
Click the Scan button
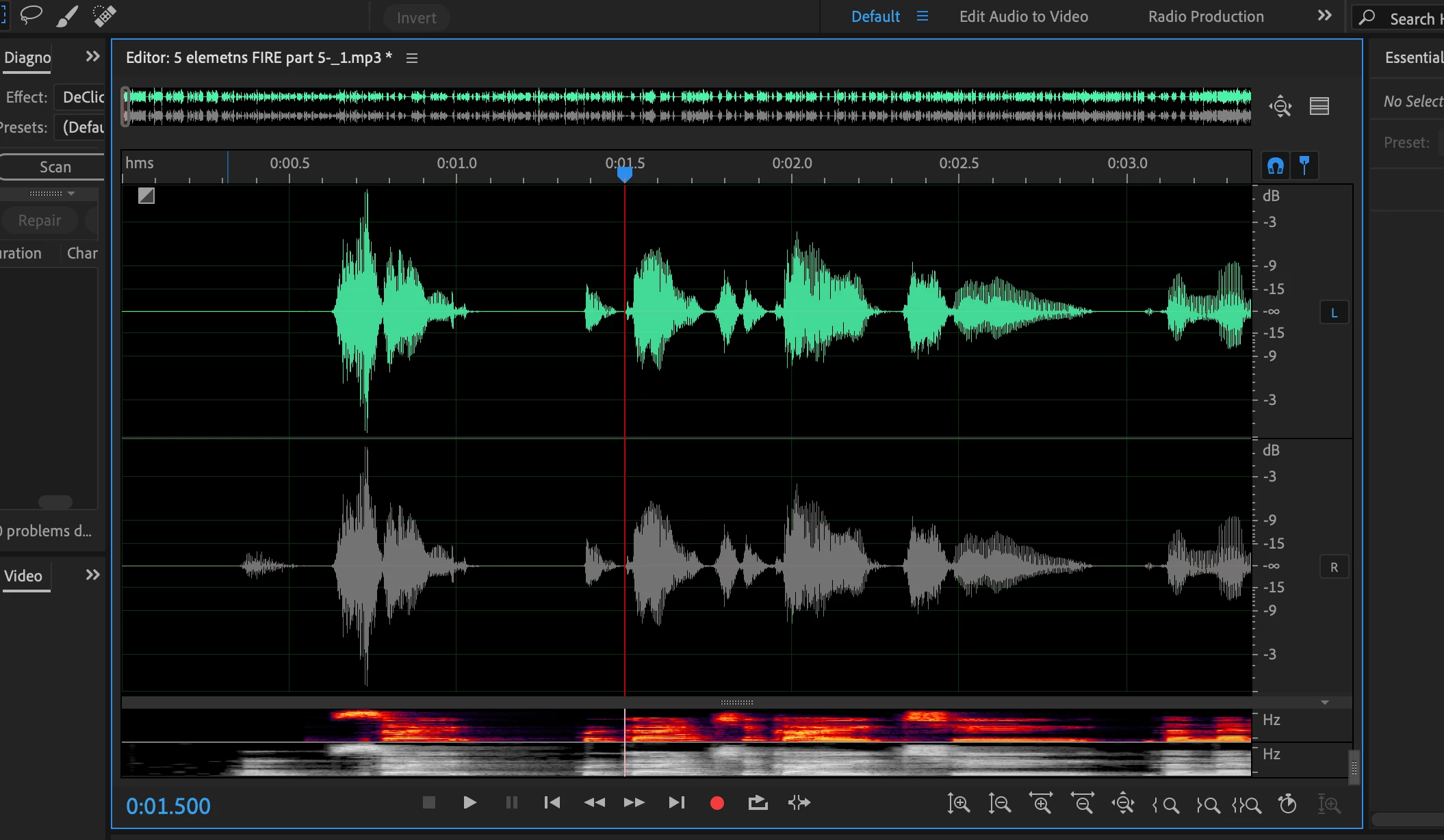click(x=55, y=167)
